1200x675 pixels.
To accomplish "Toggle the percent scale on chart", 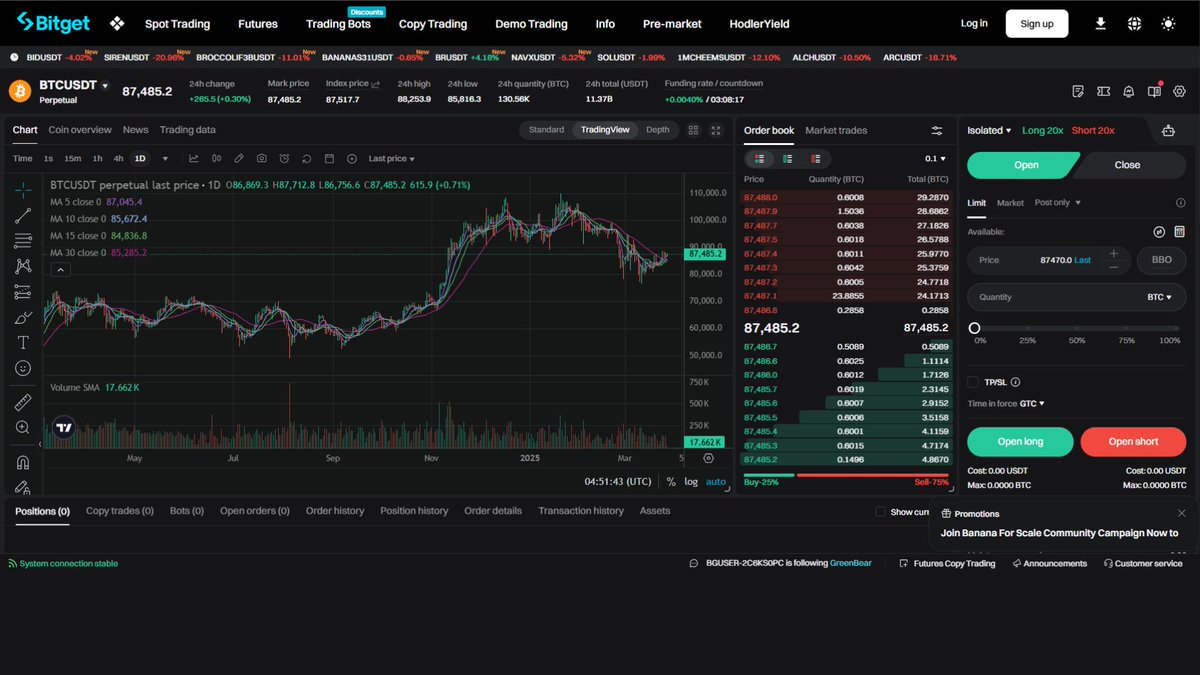I will 671,481.
